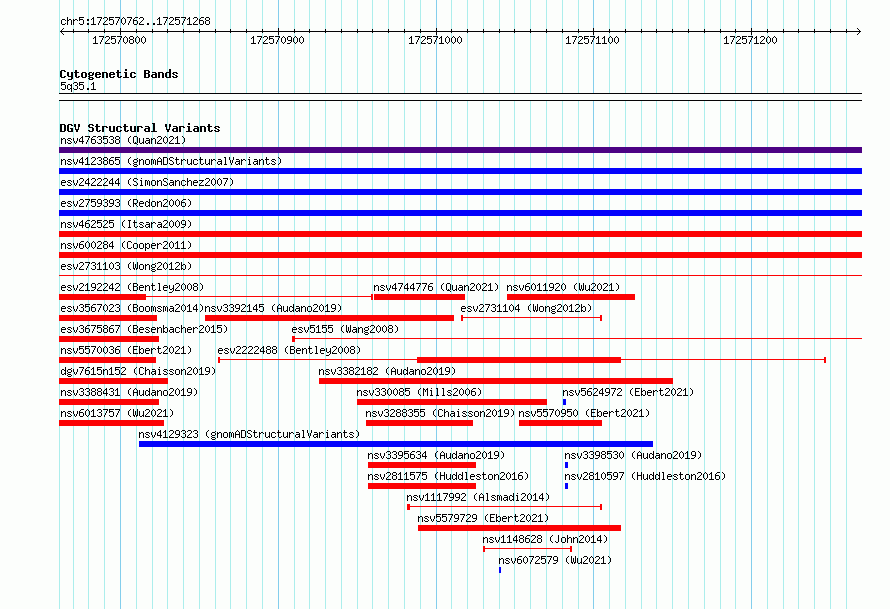
Task: Select the red bar under nsv5579729
Action: pos(519,528)
